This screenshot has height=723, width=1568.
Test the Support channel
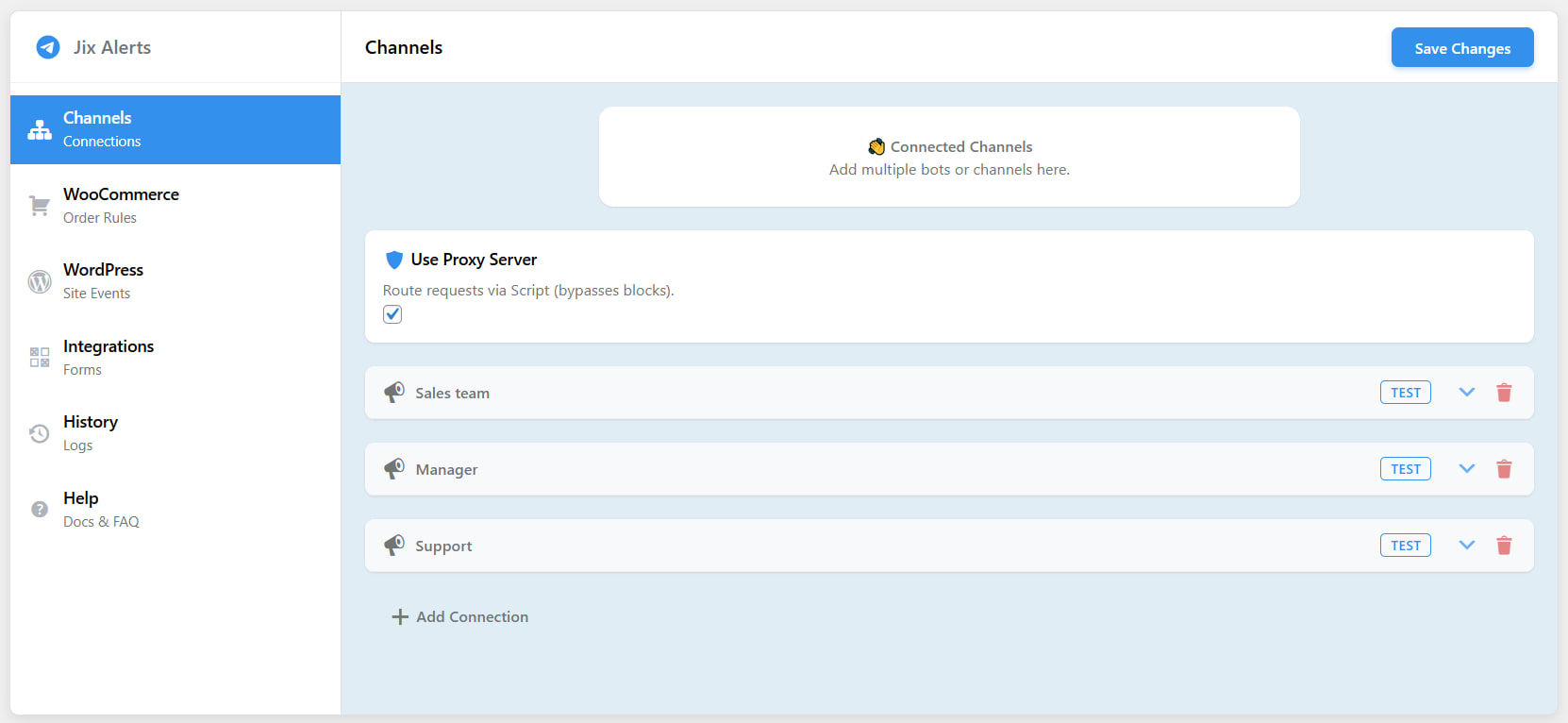tap(1406, 546)
